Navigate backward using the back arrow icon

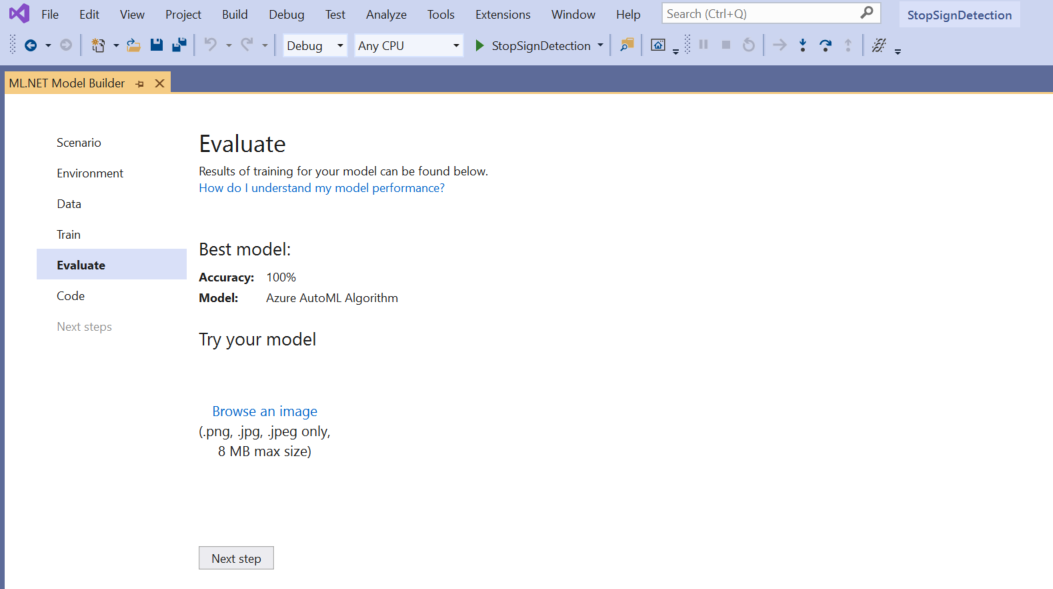(x=32, y=45)
